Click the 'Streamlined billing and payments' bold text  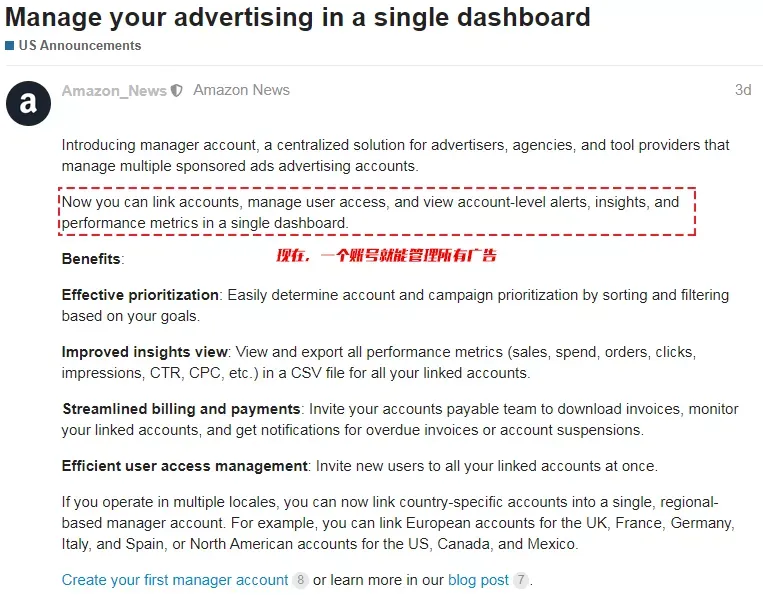(182, 409)
